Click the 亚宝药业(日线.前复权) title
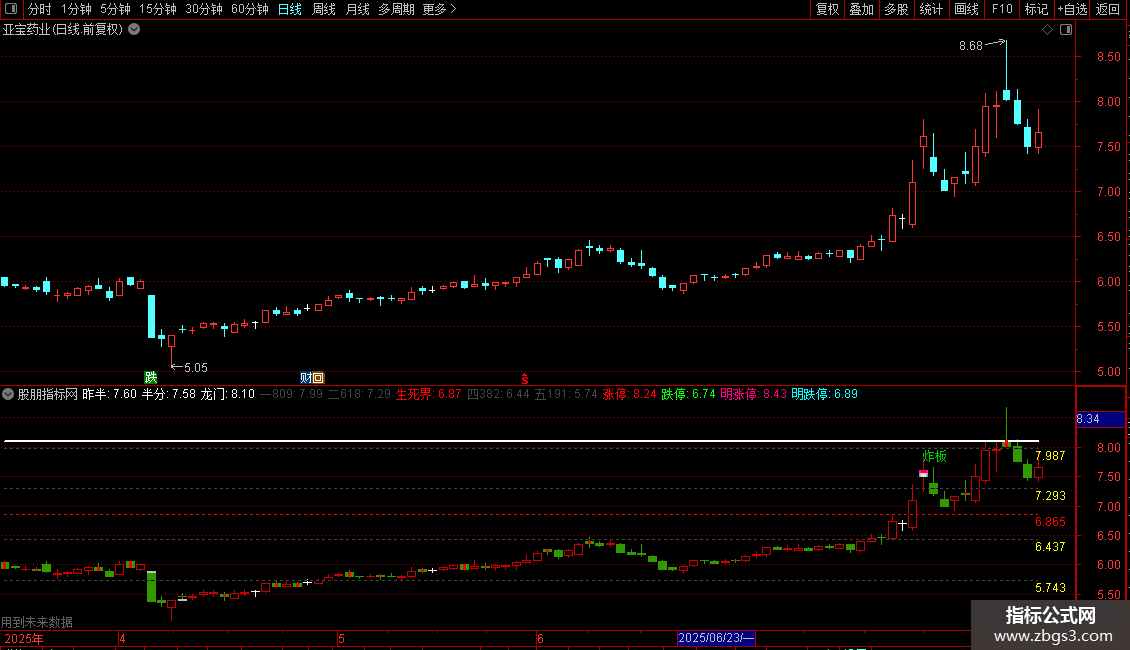The height and width of the screenshot is (650, 1130). pyautogui.click(x=63, y=30)
